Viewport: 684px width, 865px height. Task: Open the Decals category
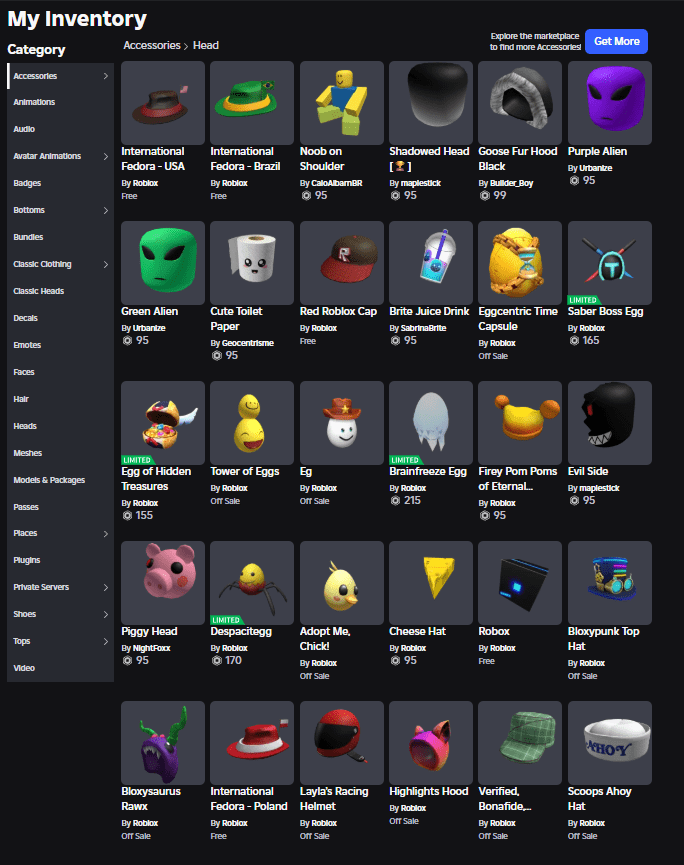(x=61, y=318)
